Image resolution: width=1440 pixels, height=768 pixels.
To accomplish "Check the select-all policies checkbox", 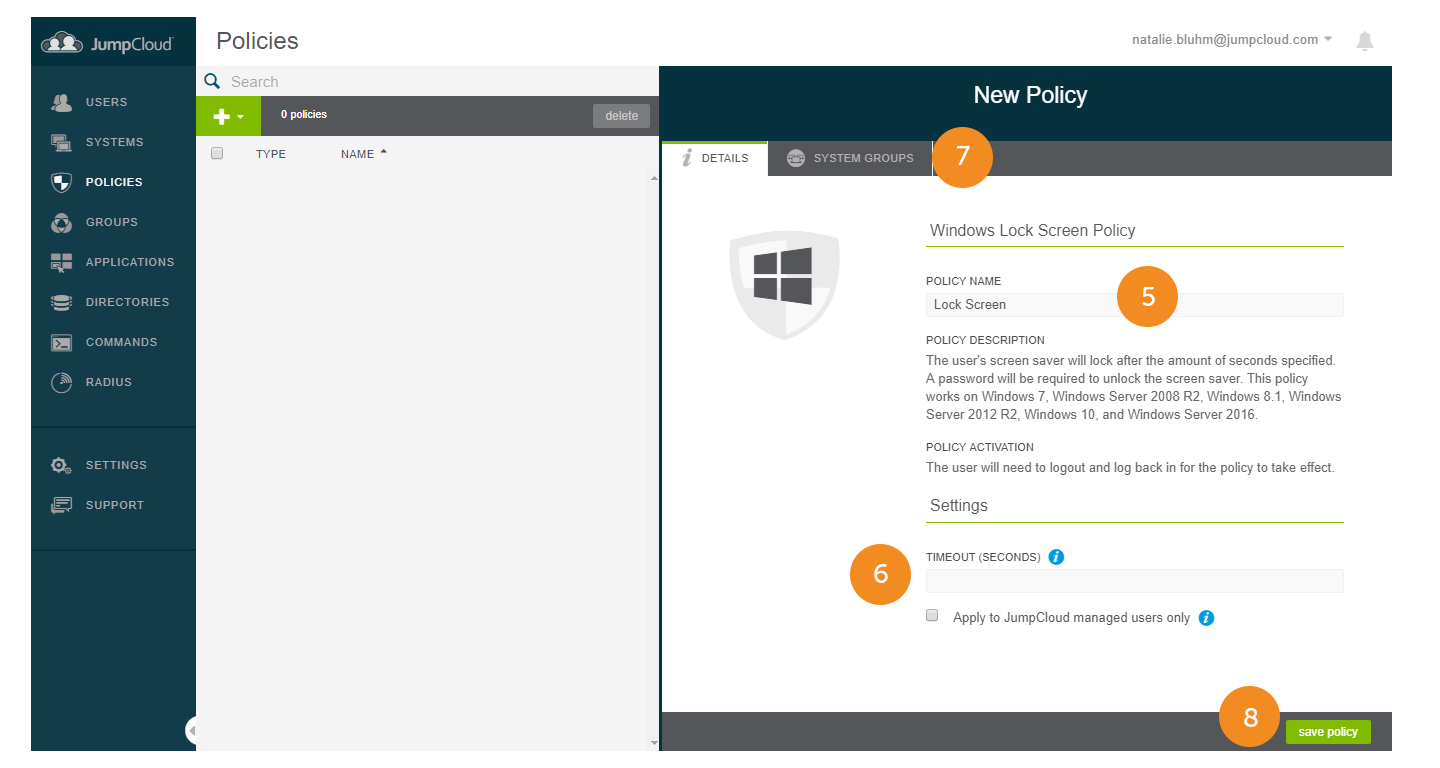I will (217, 153).
